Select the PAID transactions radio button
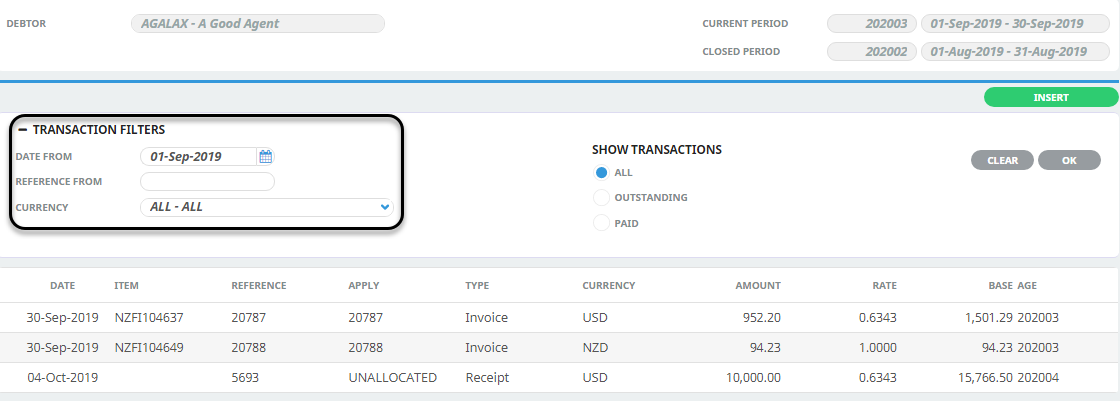This screenshot has height=401, width=1120. click(601, 223)
